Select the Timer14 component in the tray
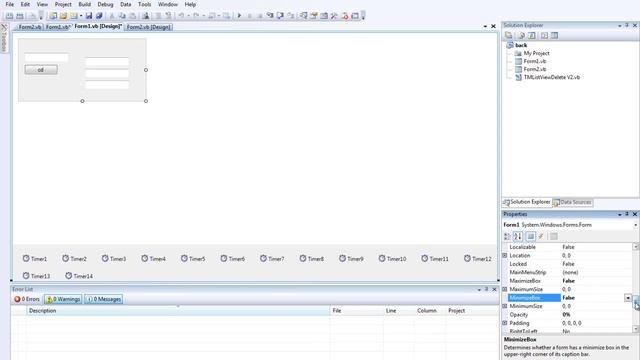 [79, 276]
